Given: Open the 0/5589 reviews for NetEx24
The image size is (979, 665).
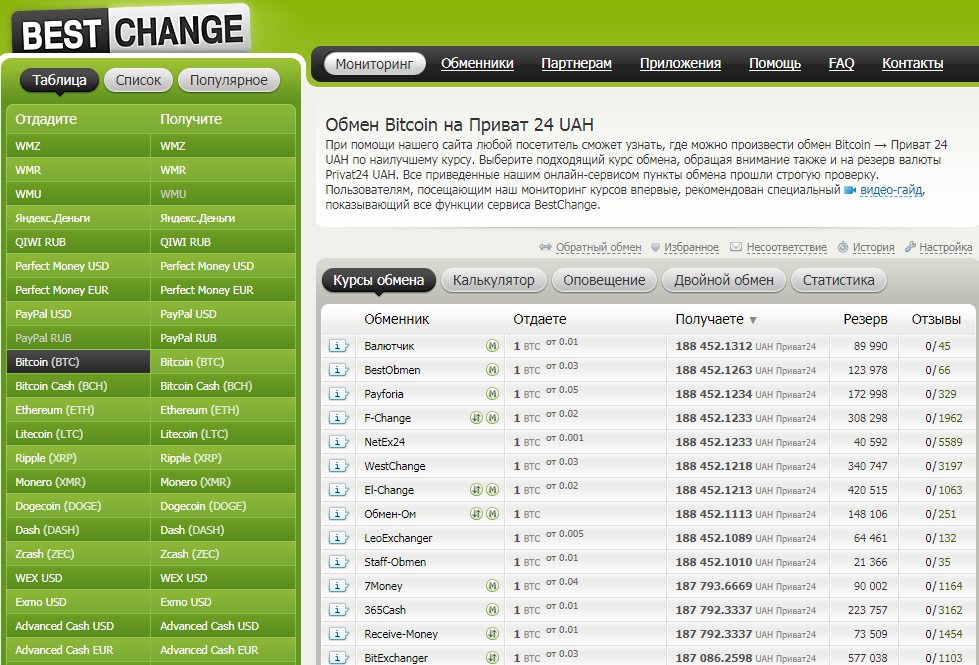Looking at the screenshot, I should [943, 442].
